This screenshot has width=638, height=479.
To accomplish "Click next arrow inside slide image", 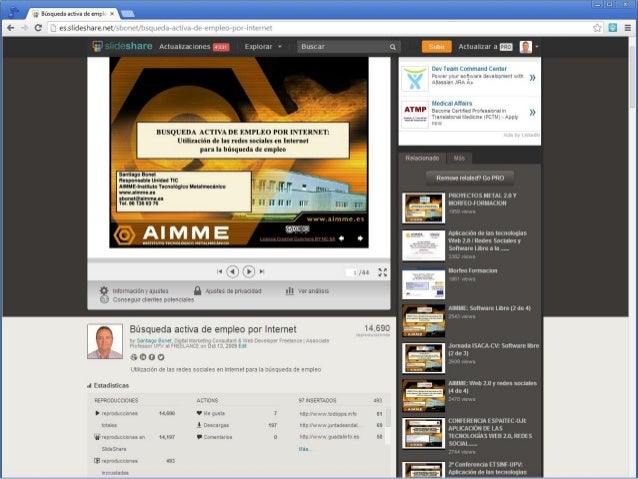I will tap(360, 238).
